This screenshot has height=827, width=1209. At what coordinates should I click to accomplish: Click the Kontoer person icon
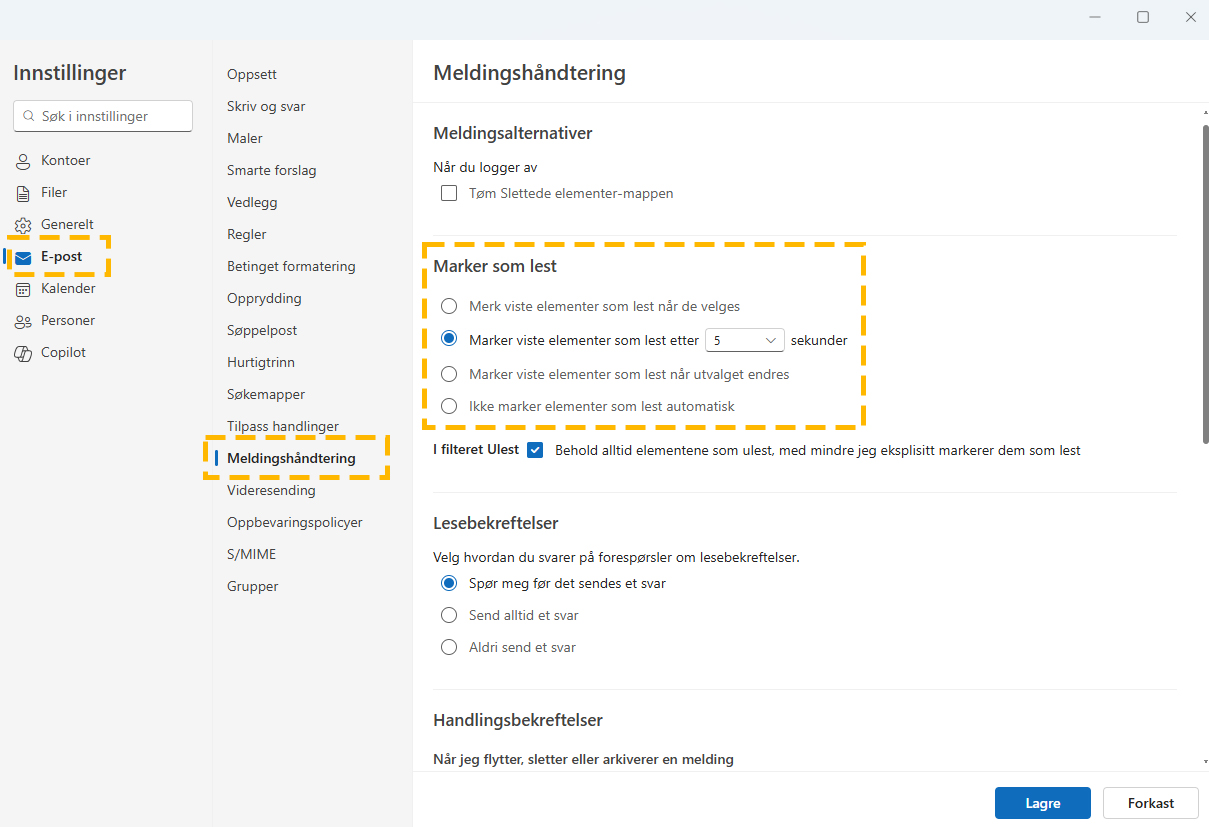[x=23, y=161]
